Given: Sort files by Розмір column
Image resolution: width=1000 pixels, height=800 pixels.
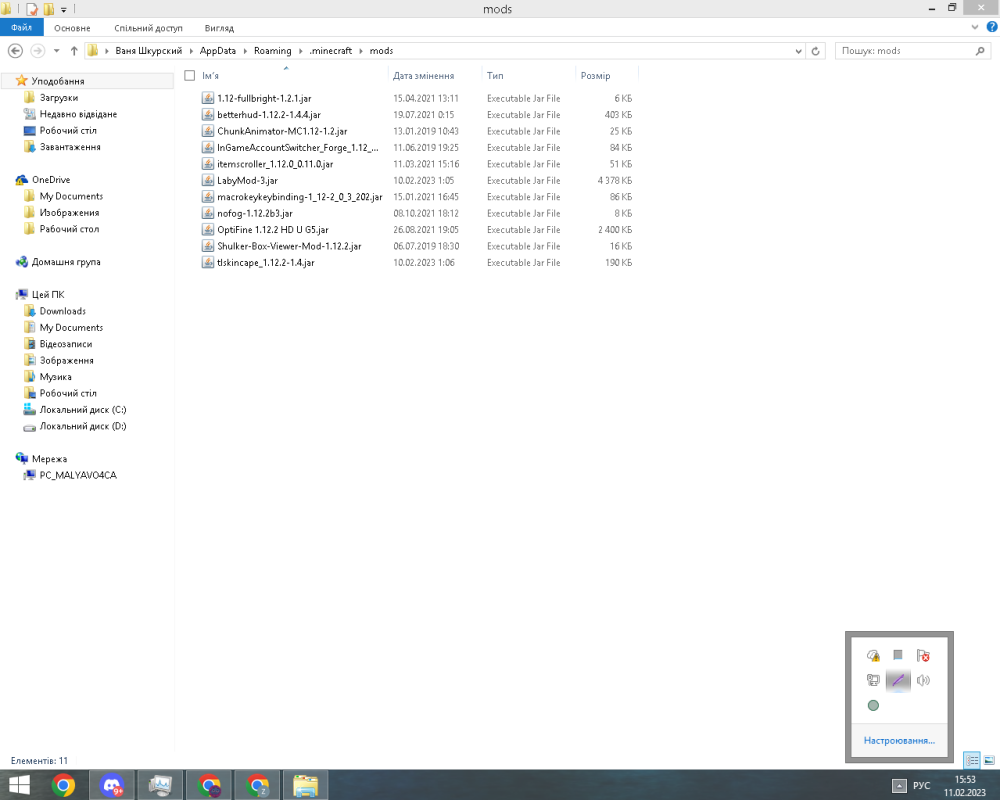Looking at the screenshot, I should coord(595,75).
